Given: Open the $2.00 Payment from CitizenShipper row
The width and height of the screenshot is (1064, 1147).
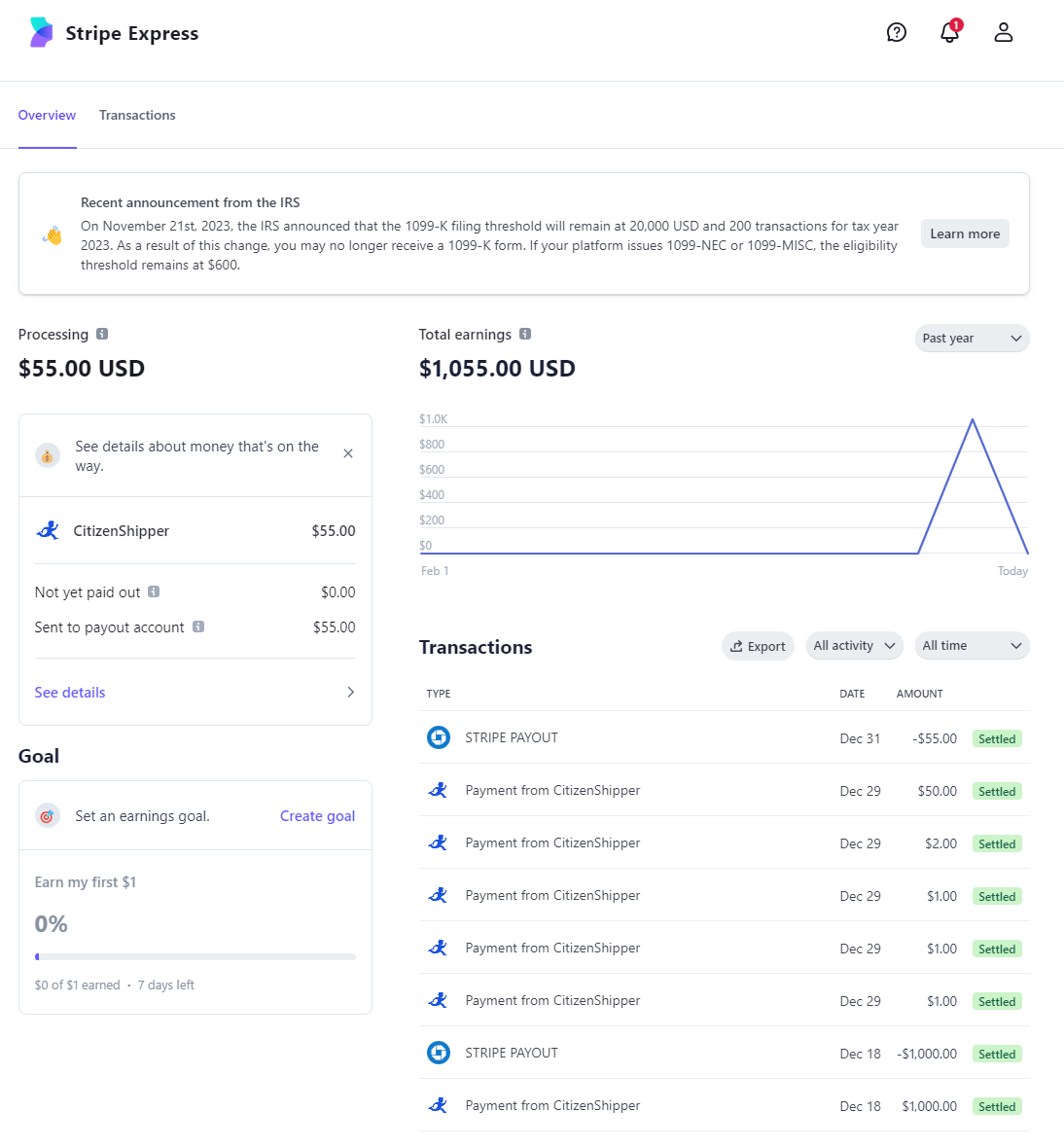Looking at the screenshot, I should coord(724,842).
